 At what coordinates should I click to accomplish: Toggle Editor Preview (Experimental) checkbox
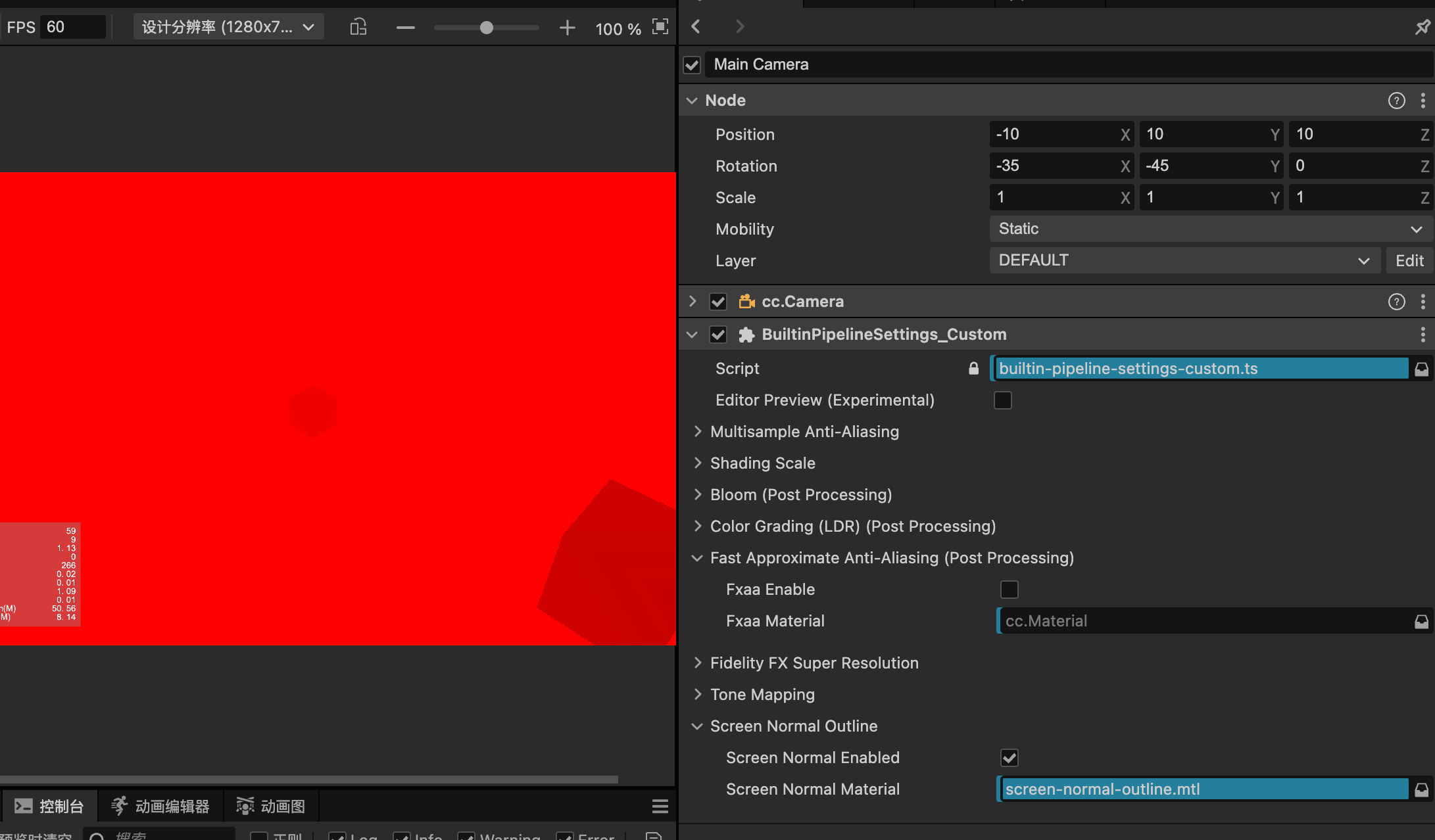(x=1002, y=400)
